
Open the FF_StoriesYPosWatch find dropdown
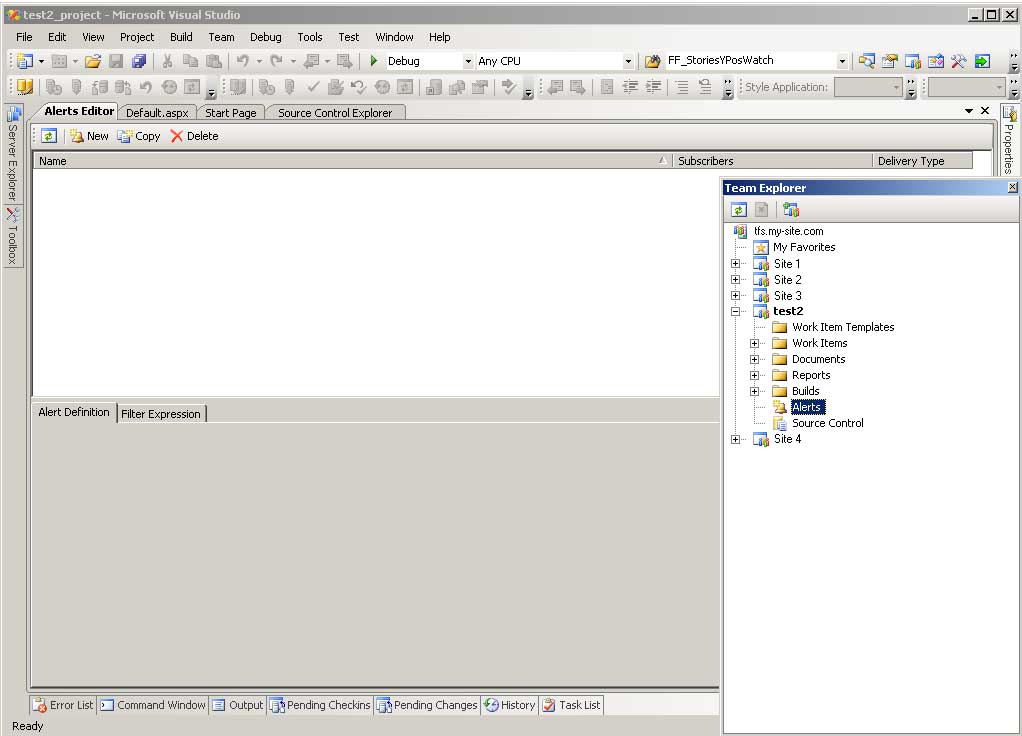coord(842,61)
